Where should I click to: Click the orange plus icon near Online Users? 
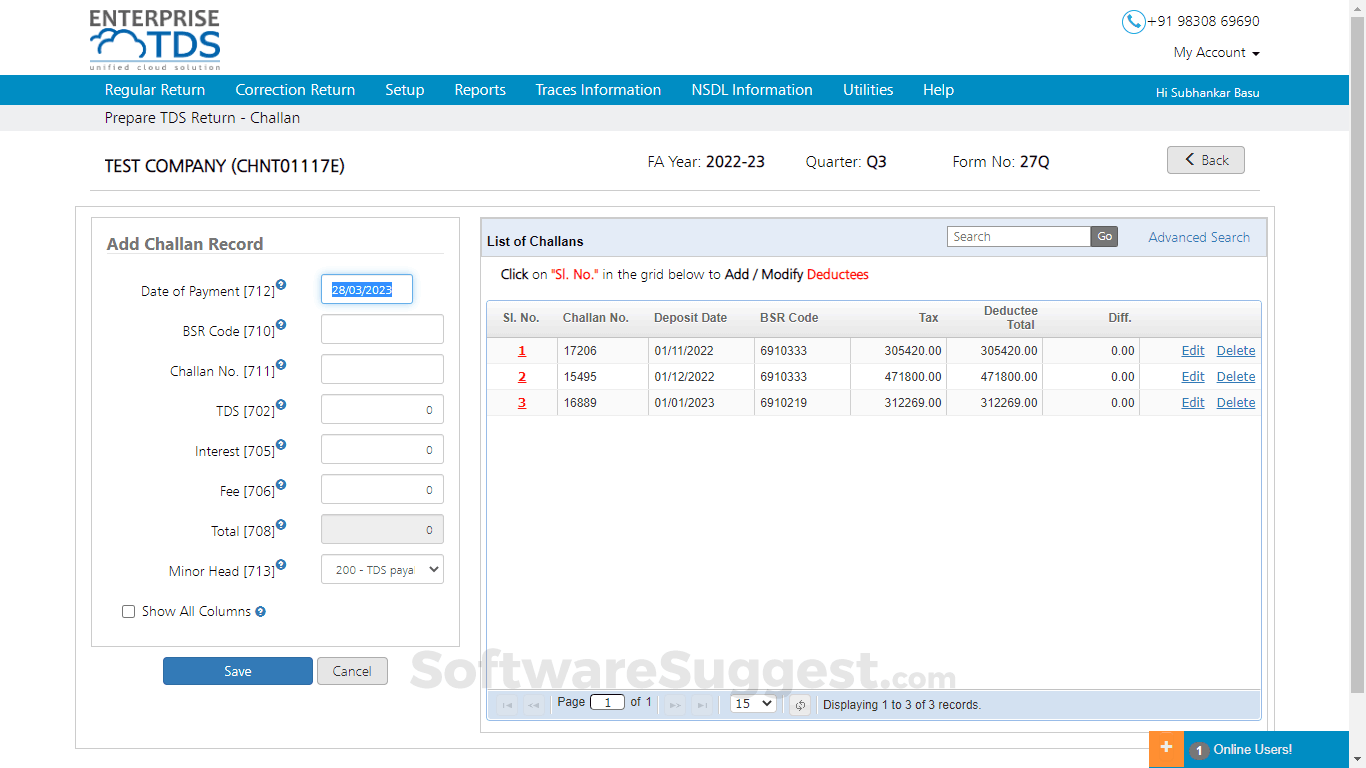(x=1166, y=748)
